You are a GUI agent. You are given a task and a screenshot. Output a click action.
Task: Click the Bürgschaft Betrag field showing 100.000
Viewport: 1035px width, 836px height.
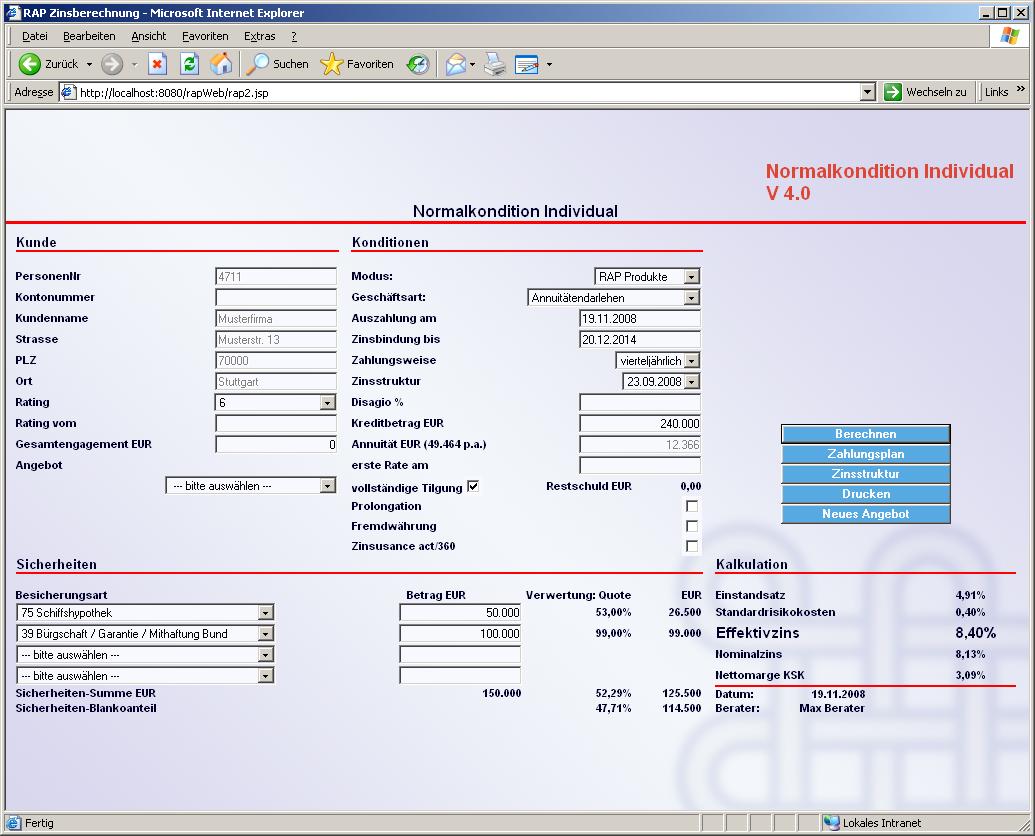460,633
